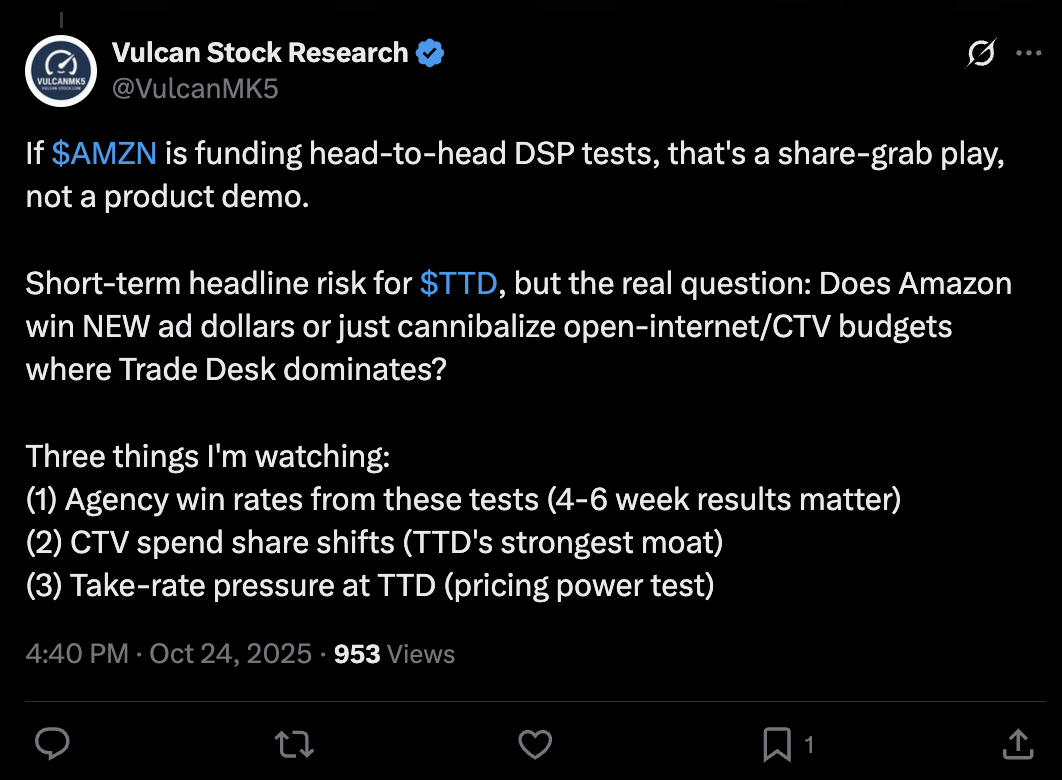Viewport: 1062px width, 780px height.
Task: Click the 'Take-rate pressure at TTD' line
Action: pos(370,585)
